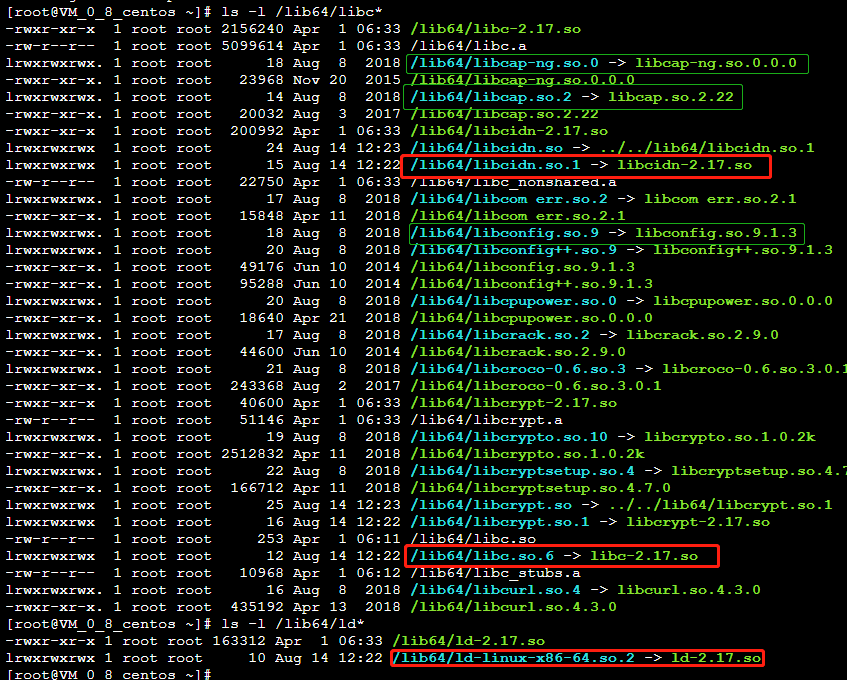Image resolution: width=847 pixels, height=680 pixels.
Task: Select file /lib64/libcroco-0.6.so.3.0.1
Action: 536,386
